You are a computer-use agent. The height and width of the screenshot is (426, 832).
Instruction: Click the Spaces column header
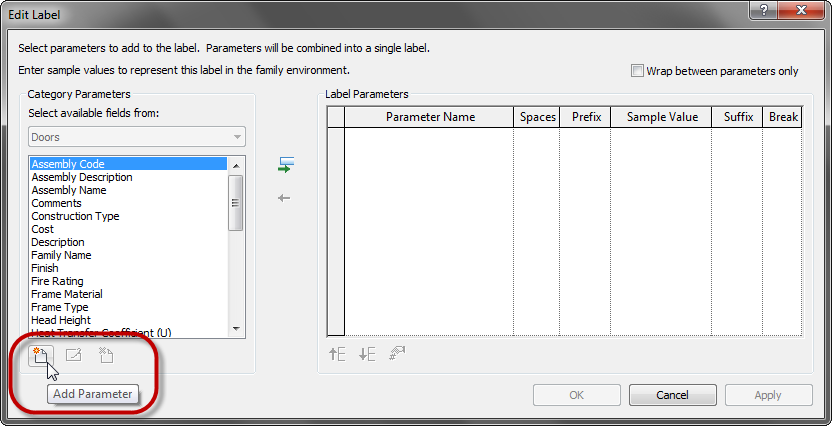click(537, 117)
